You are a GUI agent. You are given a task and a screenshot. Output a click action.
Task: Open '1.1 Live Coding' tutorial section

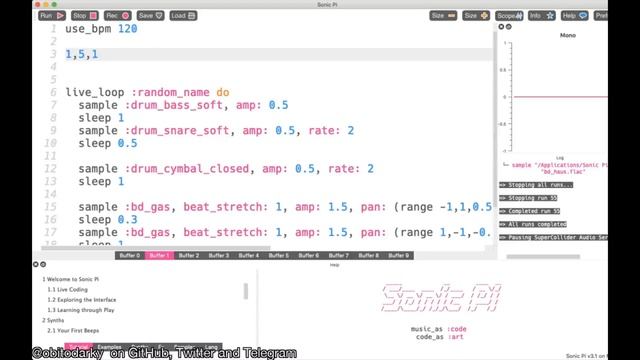[x=67, y=289]
